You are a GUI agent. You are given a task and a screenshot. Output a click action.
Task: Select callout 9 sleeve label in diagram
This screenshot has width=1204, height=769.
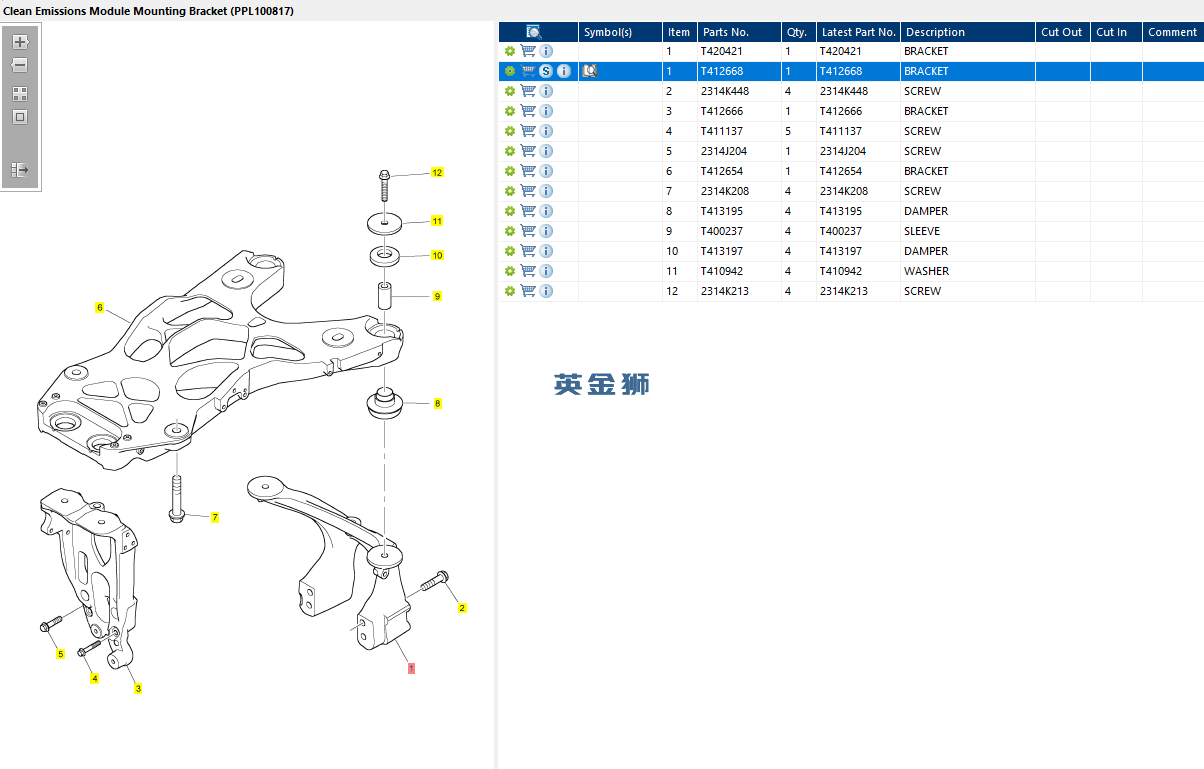coord(437,296)
